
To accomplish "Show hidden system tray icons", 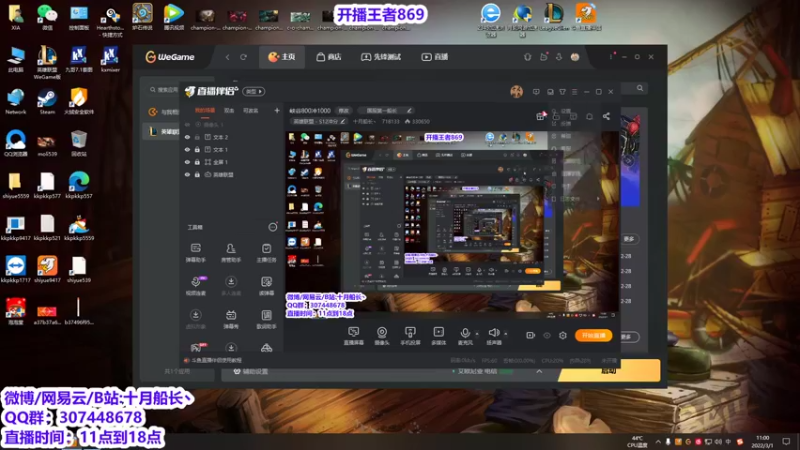I will pos(658,441).
